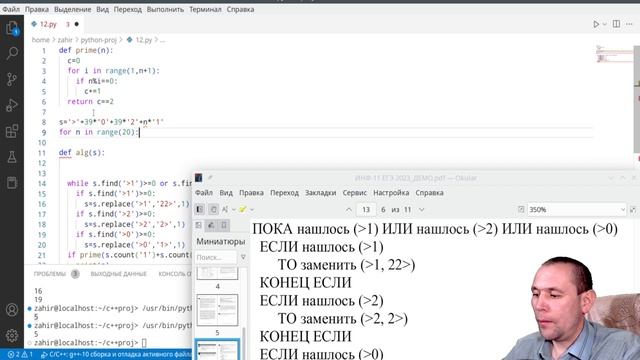The height and width of the screenshot is (360, 640).
Task: Click Okular fit-width zoom icon
Action: pos(521,209)
